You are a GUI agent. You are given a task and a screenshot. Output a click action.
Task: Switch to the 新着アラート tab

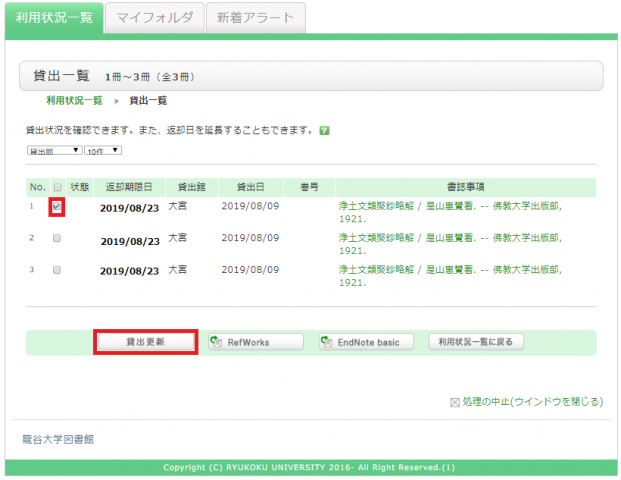(x=255, y=18)
